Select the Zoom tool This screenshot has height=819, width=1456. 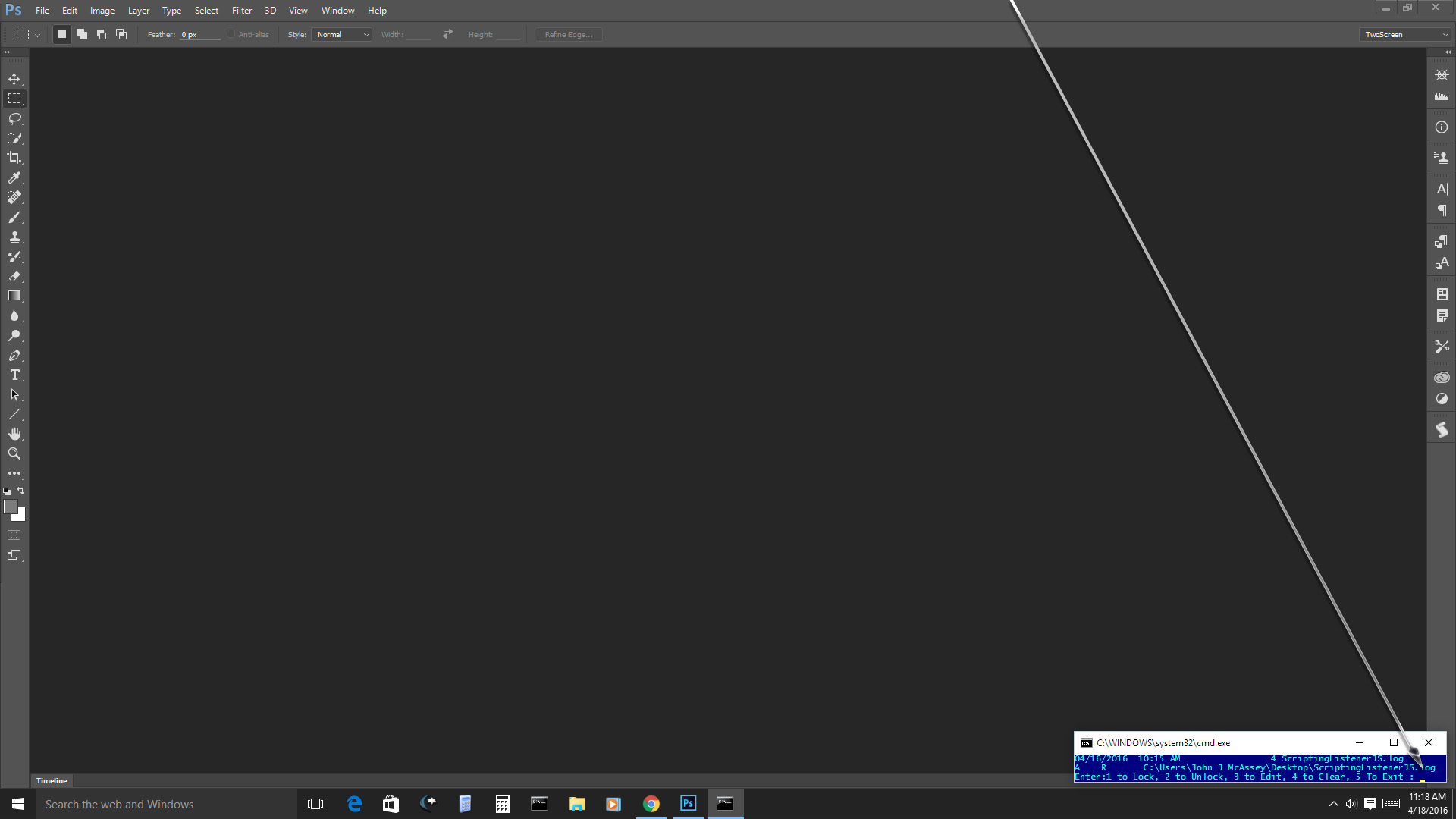tap(14, 453)
